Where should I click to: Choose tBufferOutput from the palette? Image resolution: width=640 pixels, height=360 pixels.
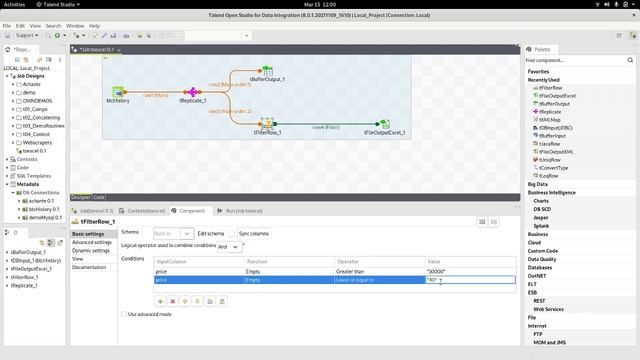click(554, 104)
